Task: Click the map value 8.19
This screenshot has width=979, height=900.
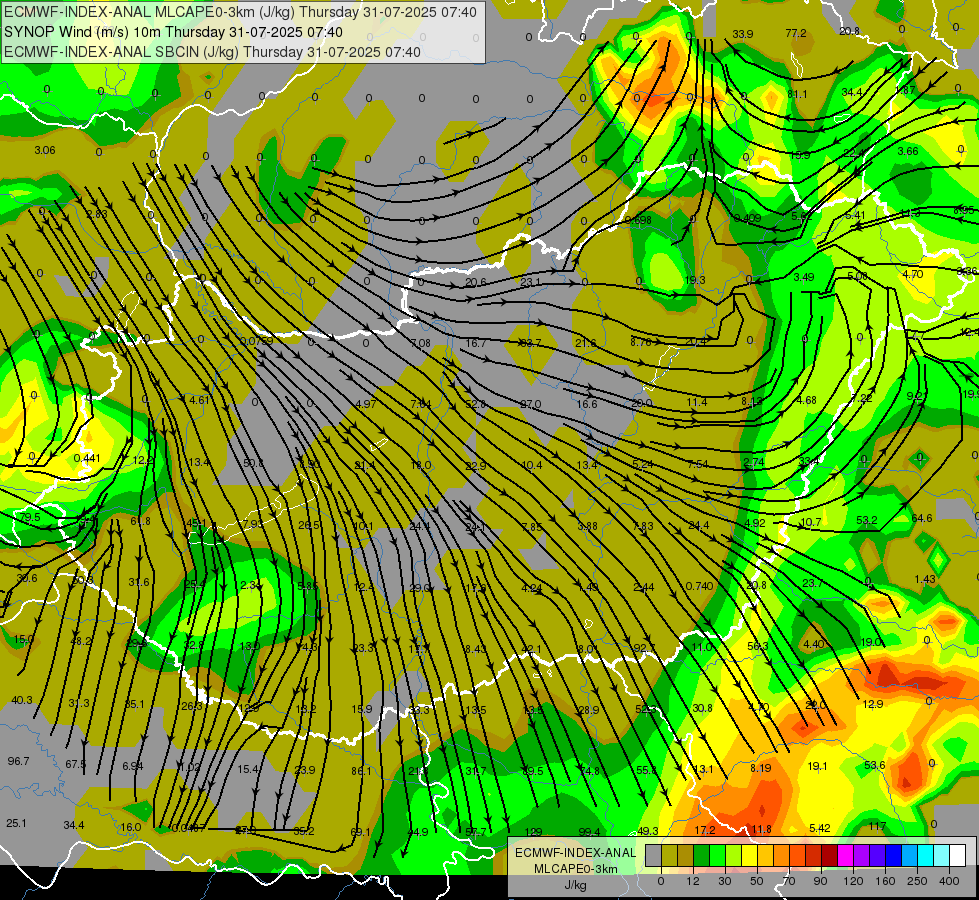Action: [760, 768]
